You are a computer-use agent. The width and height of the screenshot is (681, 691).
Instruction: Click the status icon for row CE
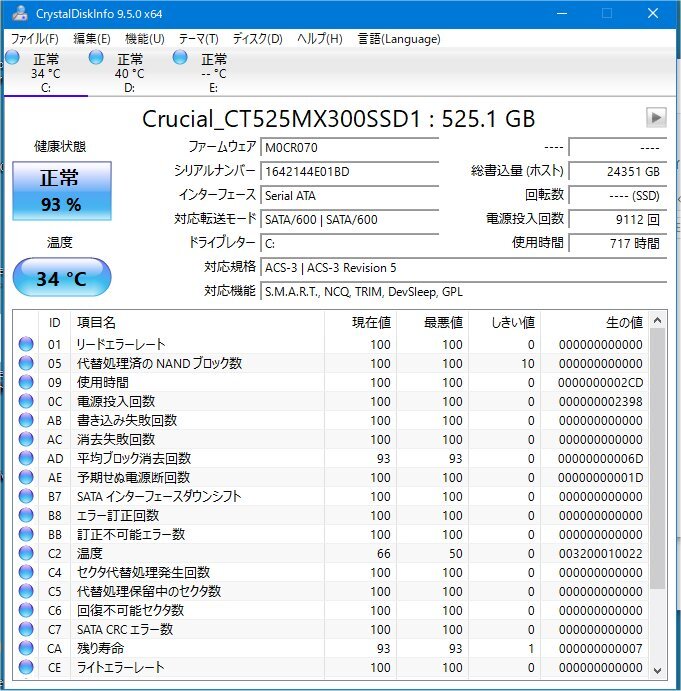pos(26,667)
